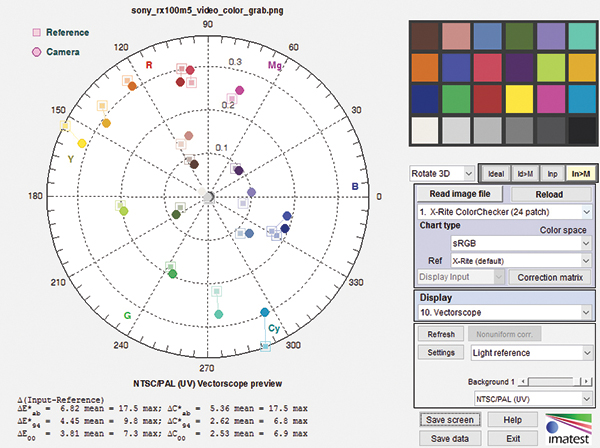Toggle the In>M view button

580,174
